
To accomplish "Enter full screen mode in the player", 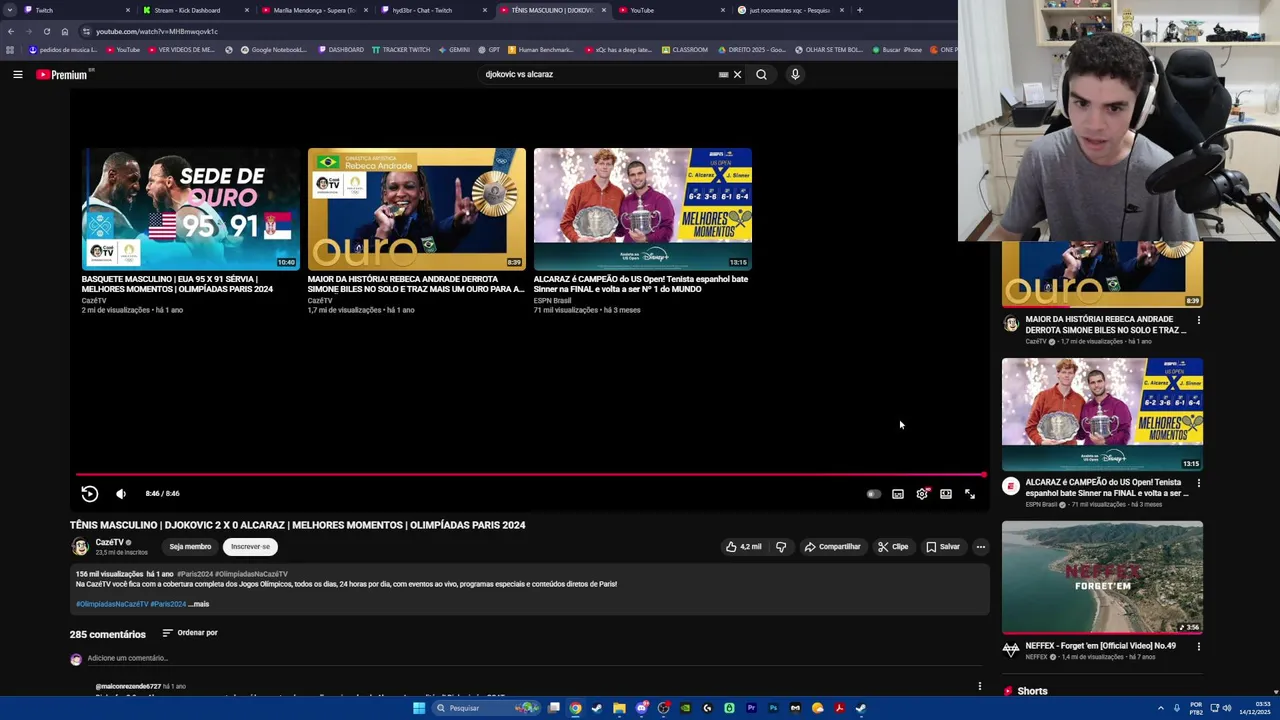I will [970, 494].
